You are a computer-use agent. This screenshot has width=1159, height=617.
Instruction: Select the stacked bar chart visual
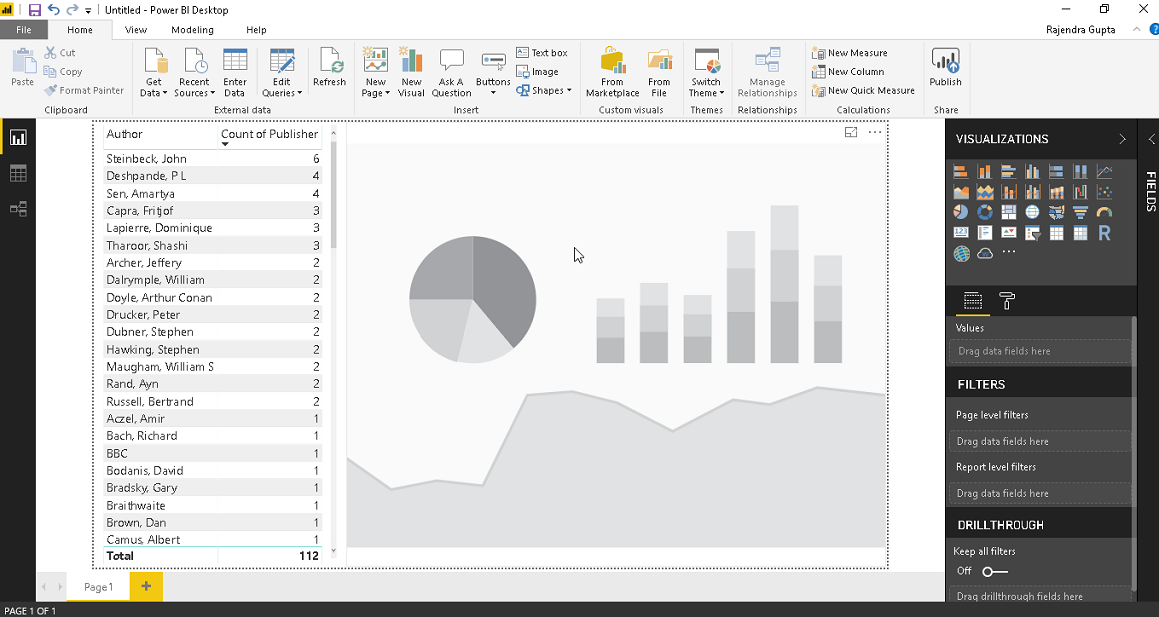[961, 171]
